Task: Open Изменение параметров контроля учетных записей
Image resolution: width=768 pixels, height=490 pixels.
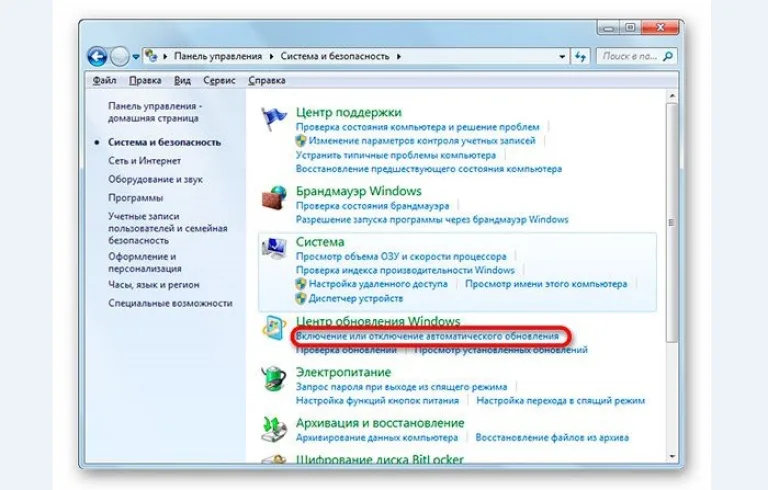Action: [422, 141]
